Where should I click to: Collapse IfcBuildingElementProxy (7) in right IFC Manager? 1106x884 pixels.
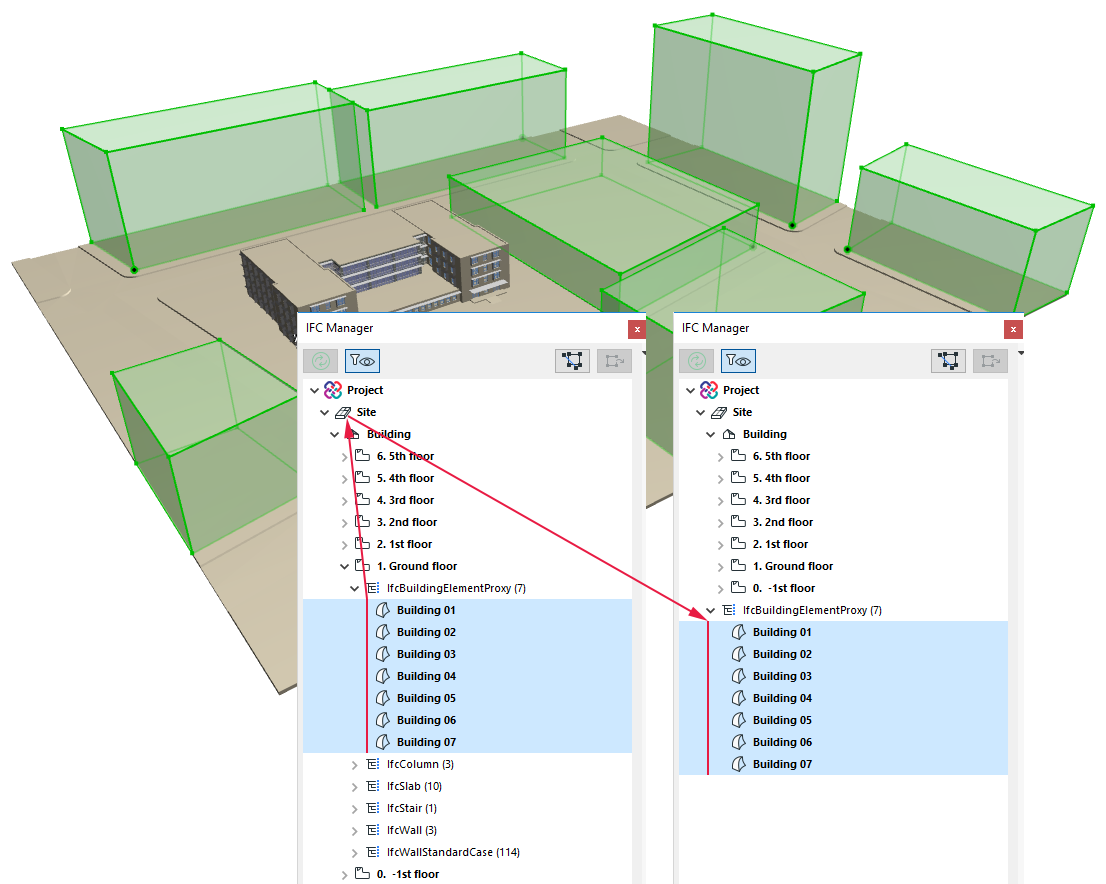(710, 610)
